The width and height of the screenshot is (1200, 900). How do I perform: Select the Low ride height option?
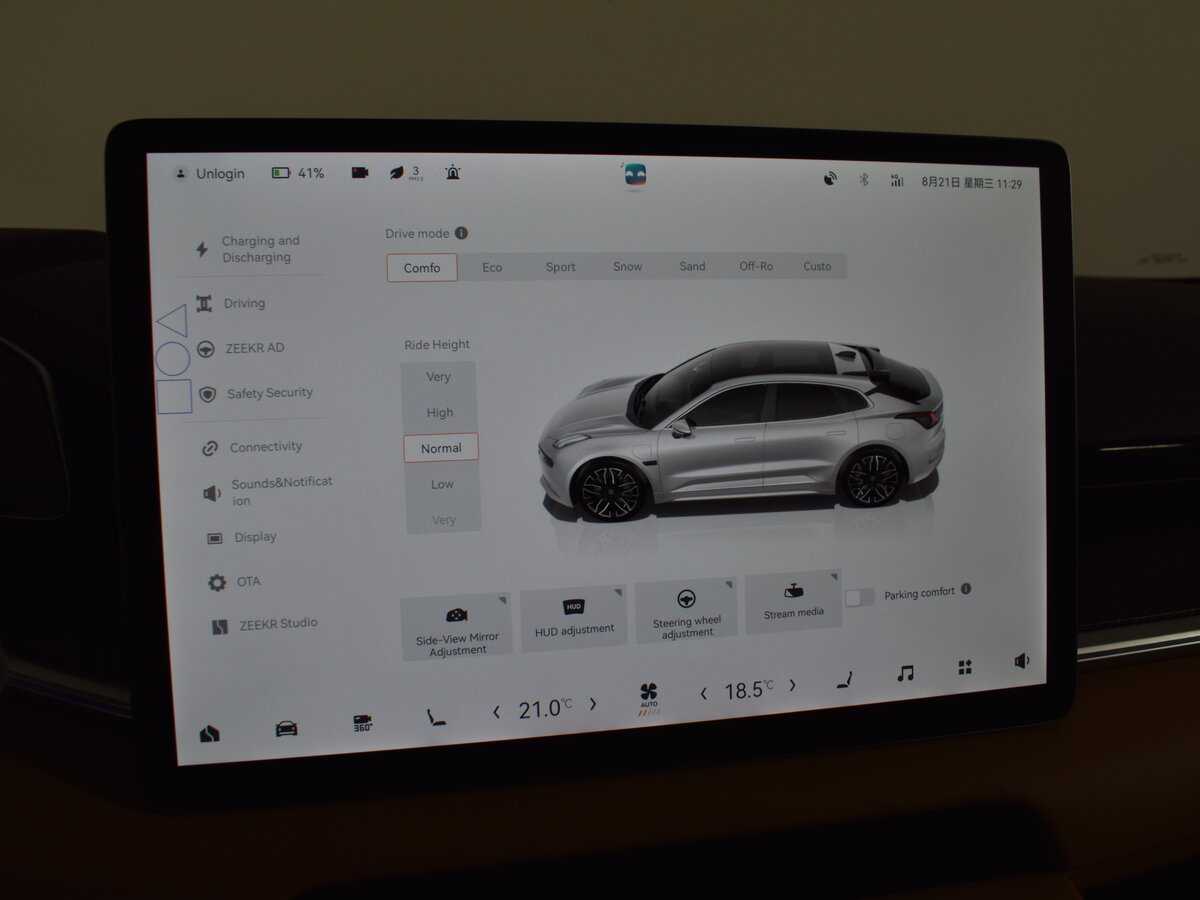(x=442, y=484)
